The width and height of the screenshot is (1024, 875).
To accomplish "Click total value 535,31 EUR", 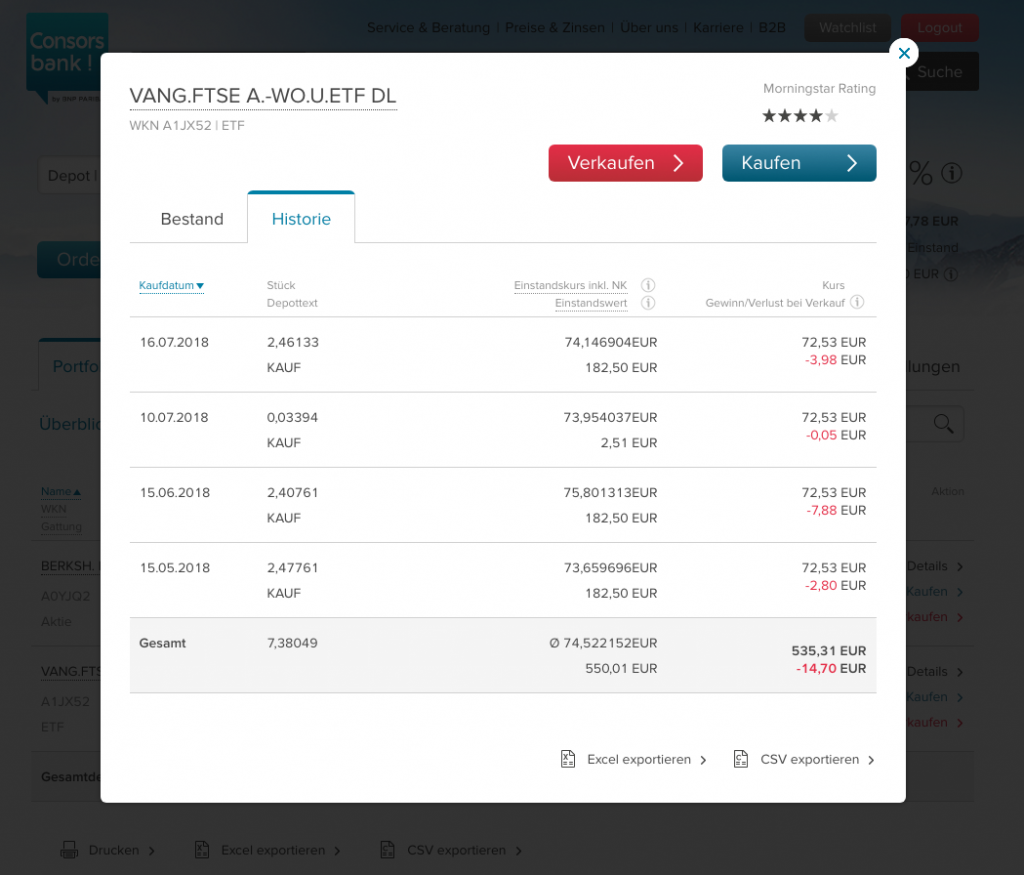I will coord(829,650).
